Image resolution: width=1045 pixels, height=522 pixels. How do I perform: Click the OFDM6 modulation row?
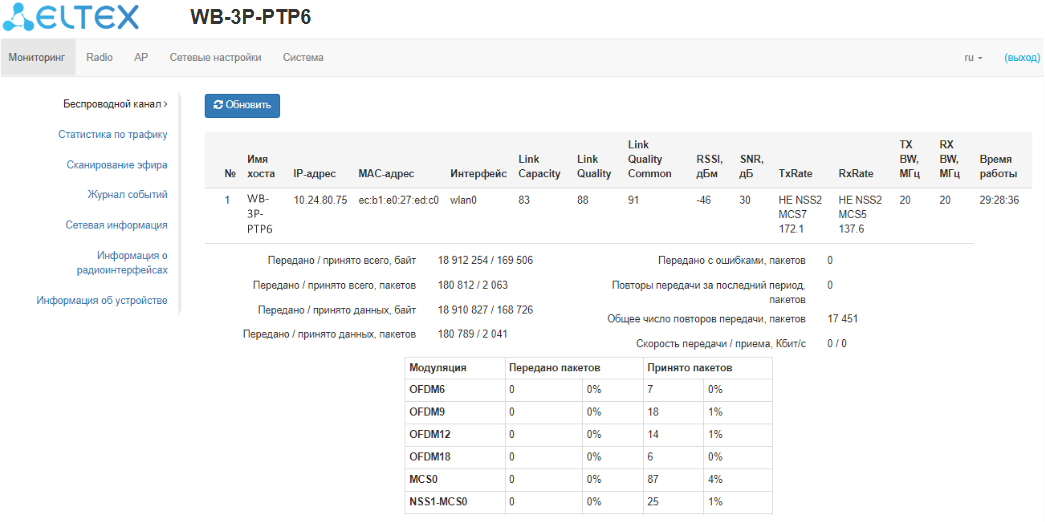[588, 389]
